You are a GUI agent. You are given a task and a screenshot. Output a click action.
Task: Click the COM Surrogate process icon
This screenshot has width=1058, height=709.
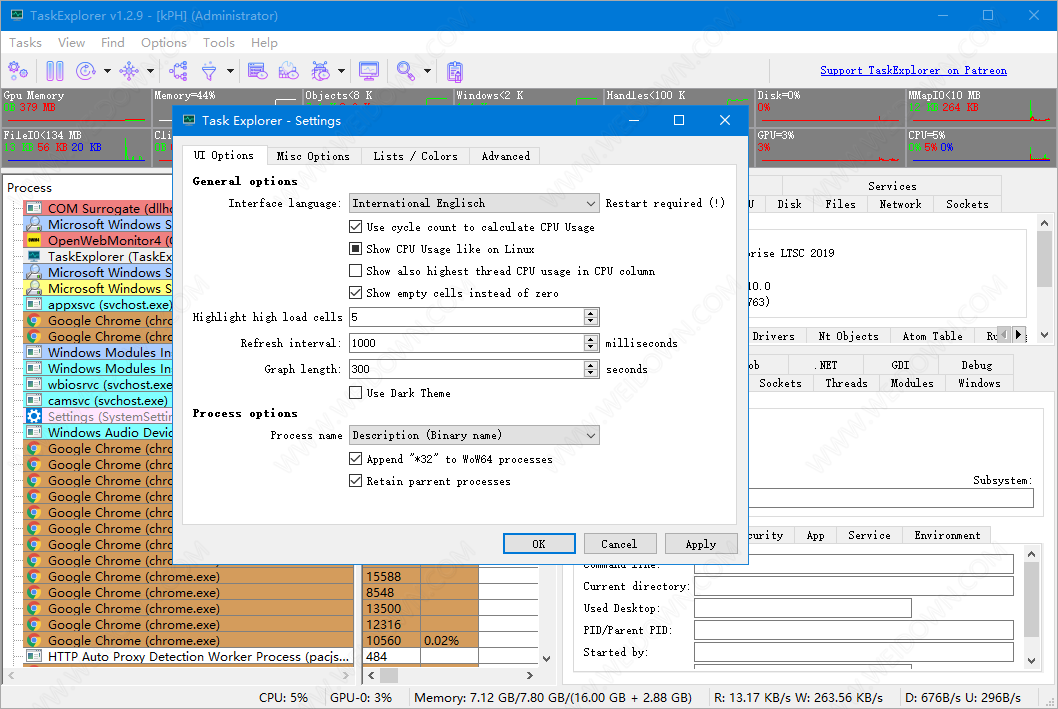(34, 208)
